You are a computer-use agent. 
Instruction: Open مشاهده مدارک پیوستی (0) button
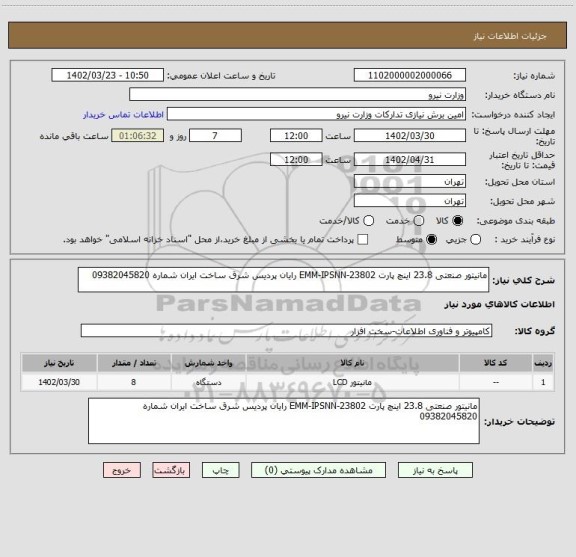(318, 470)
